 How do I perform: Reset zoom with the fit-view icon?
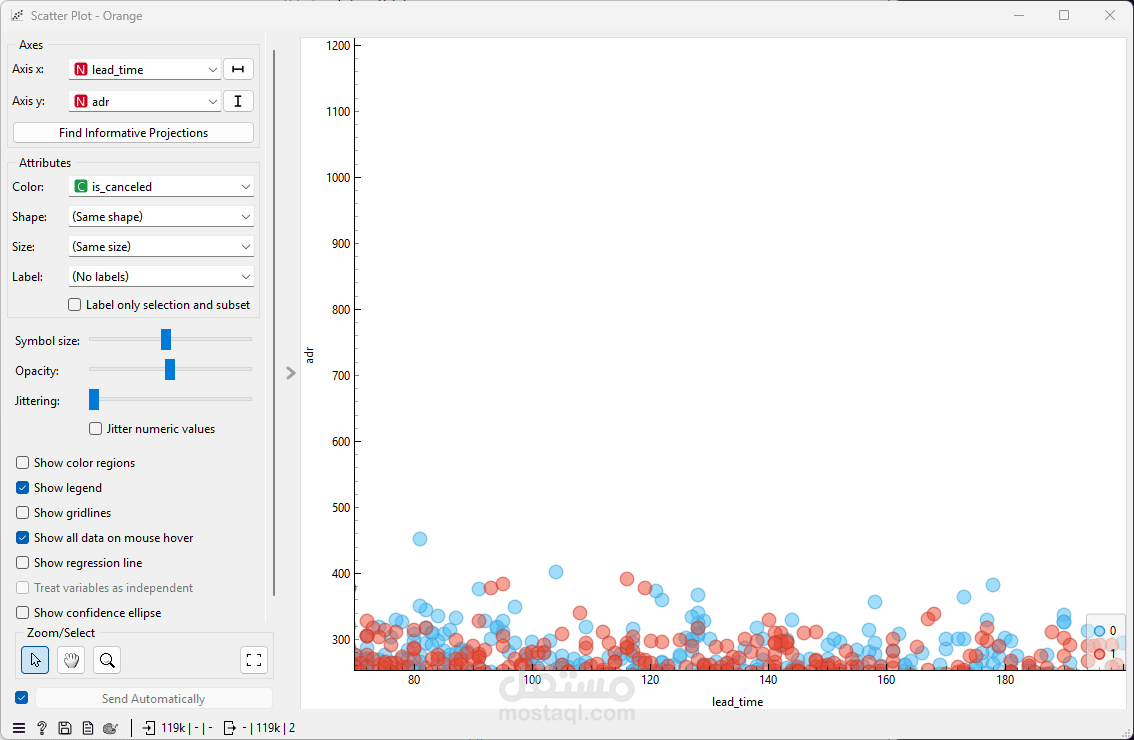tap(254, 660)
